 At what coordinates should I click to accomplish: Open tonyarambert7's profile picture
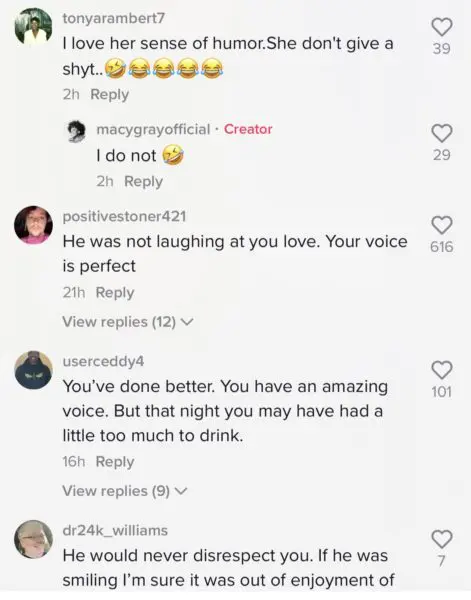click(x=34, y=27)
